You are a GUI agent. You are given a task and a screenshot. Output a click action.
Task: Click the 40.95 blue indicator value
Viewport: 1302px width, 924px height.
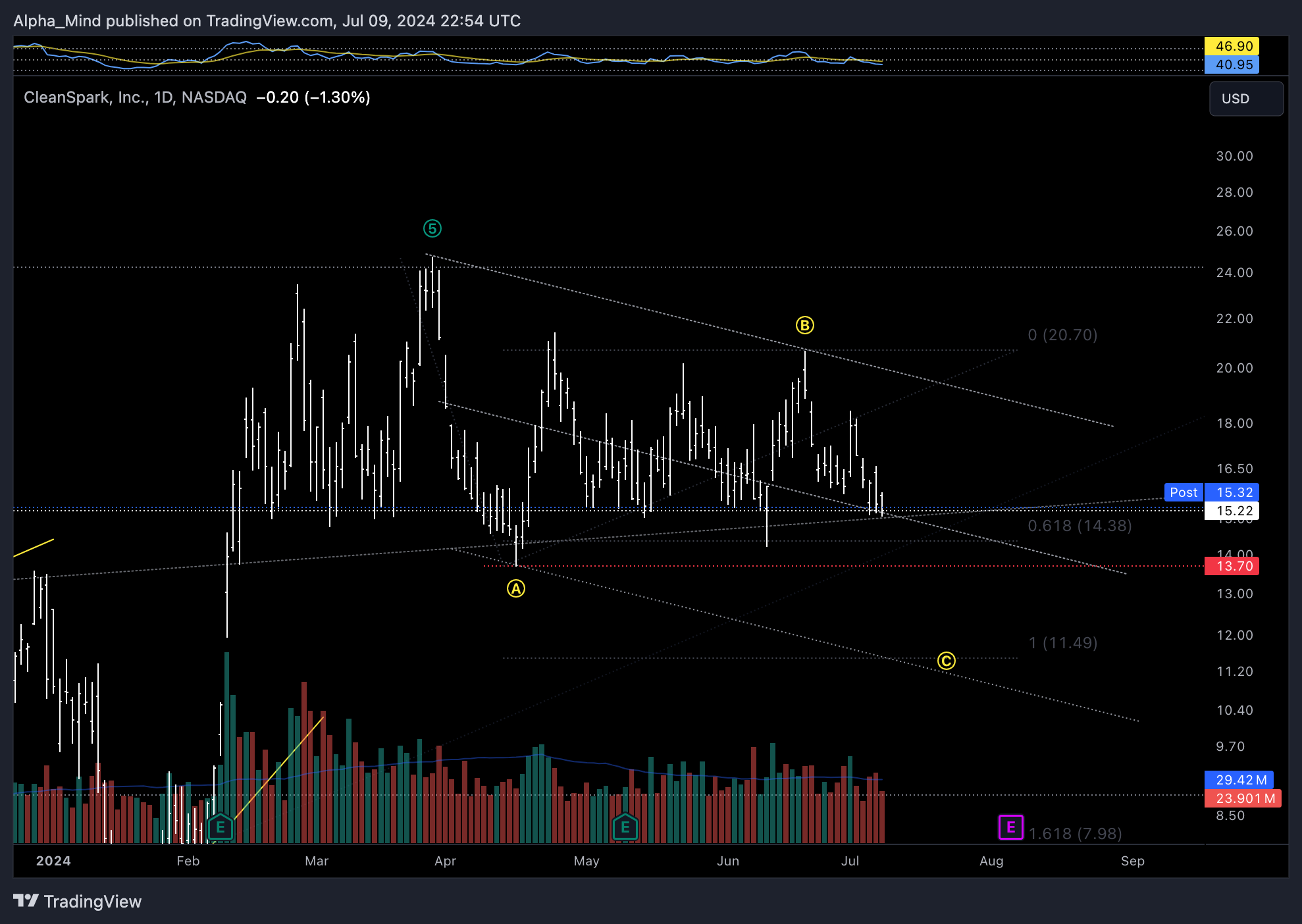1232,64
